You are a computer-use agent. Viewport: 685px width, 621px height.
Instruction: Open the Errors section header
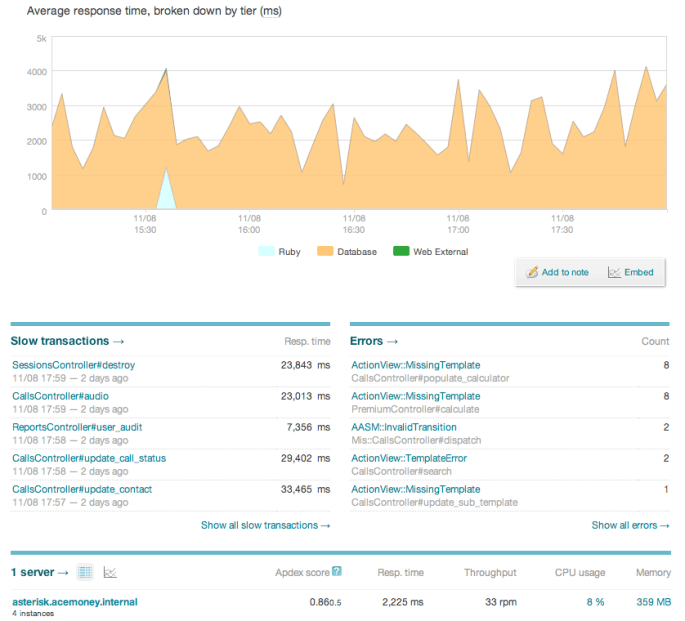(x=375, y=341)
